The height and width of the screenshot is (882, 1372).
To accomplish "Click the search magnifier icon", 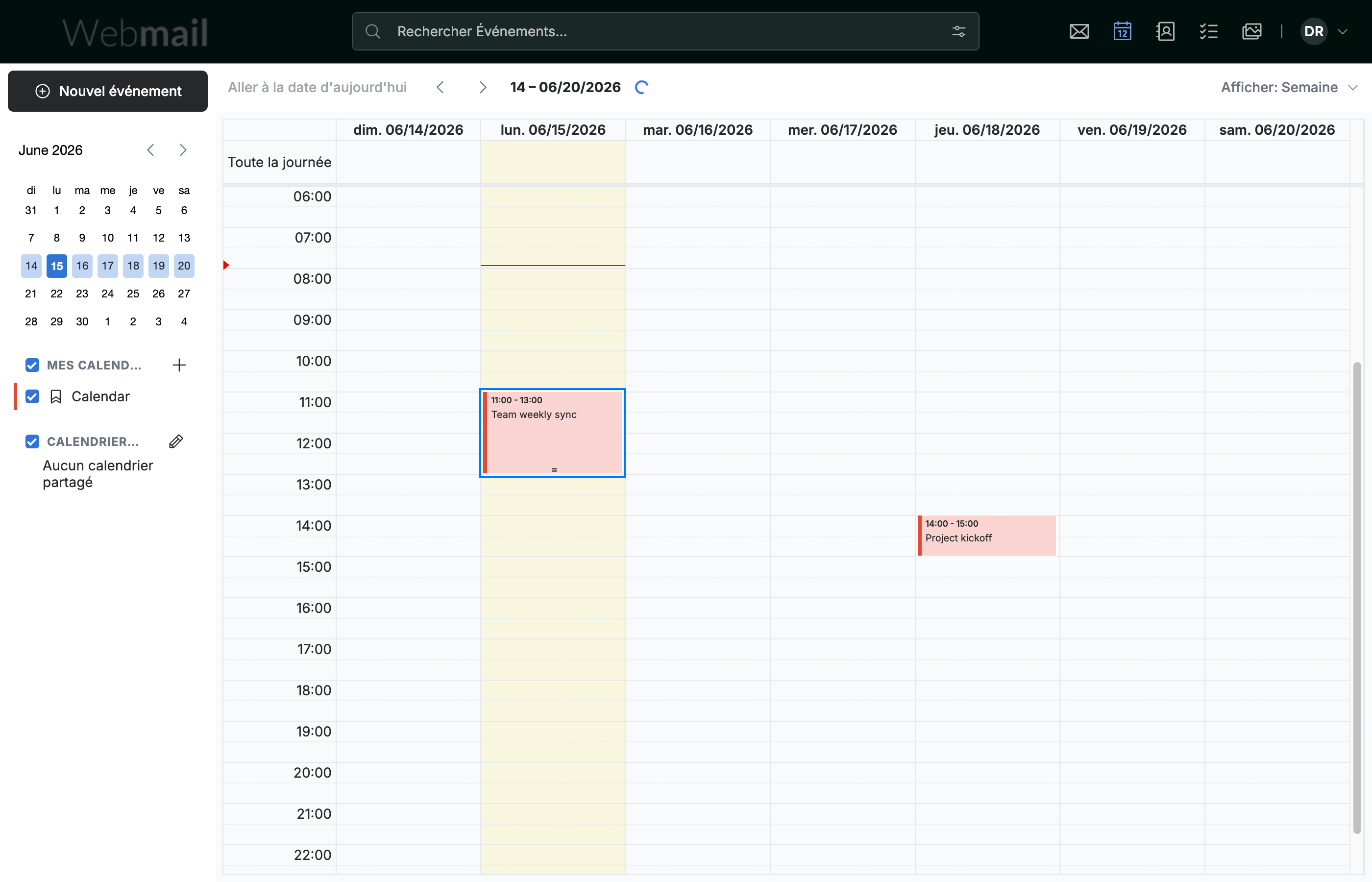I will (373, 31).
